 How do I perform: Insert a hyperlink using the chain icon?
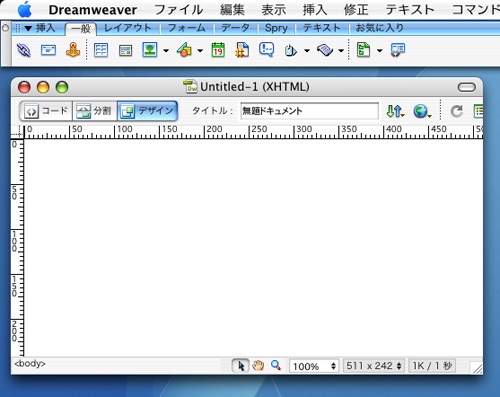point(24,51)
